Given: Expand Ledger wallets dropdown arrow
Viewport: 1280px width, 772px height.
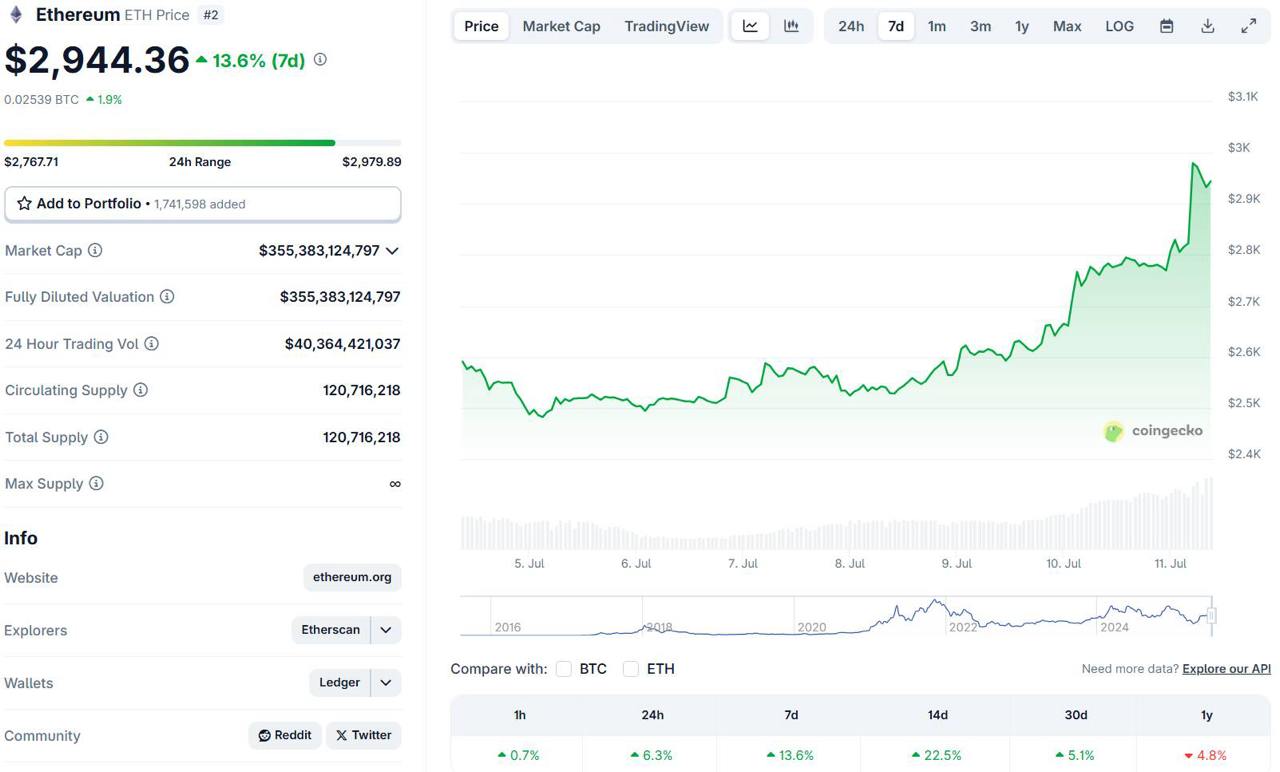Looking at the screenshot, I should [386, 683].
